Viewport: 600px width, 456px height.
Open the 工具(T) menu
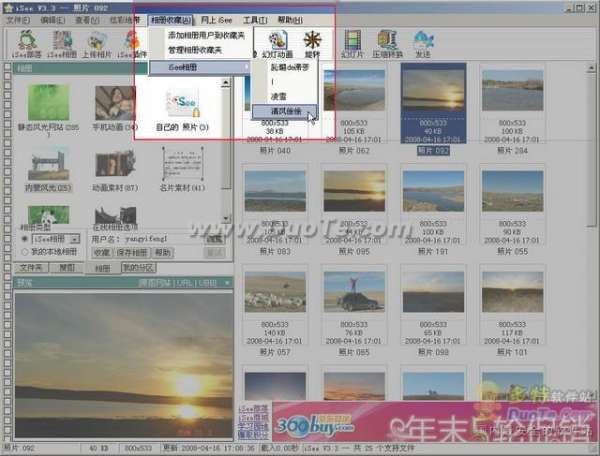pos(255,20)
